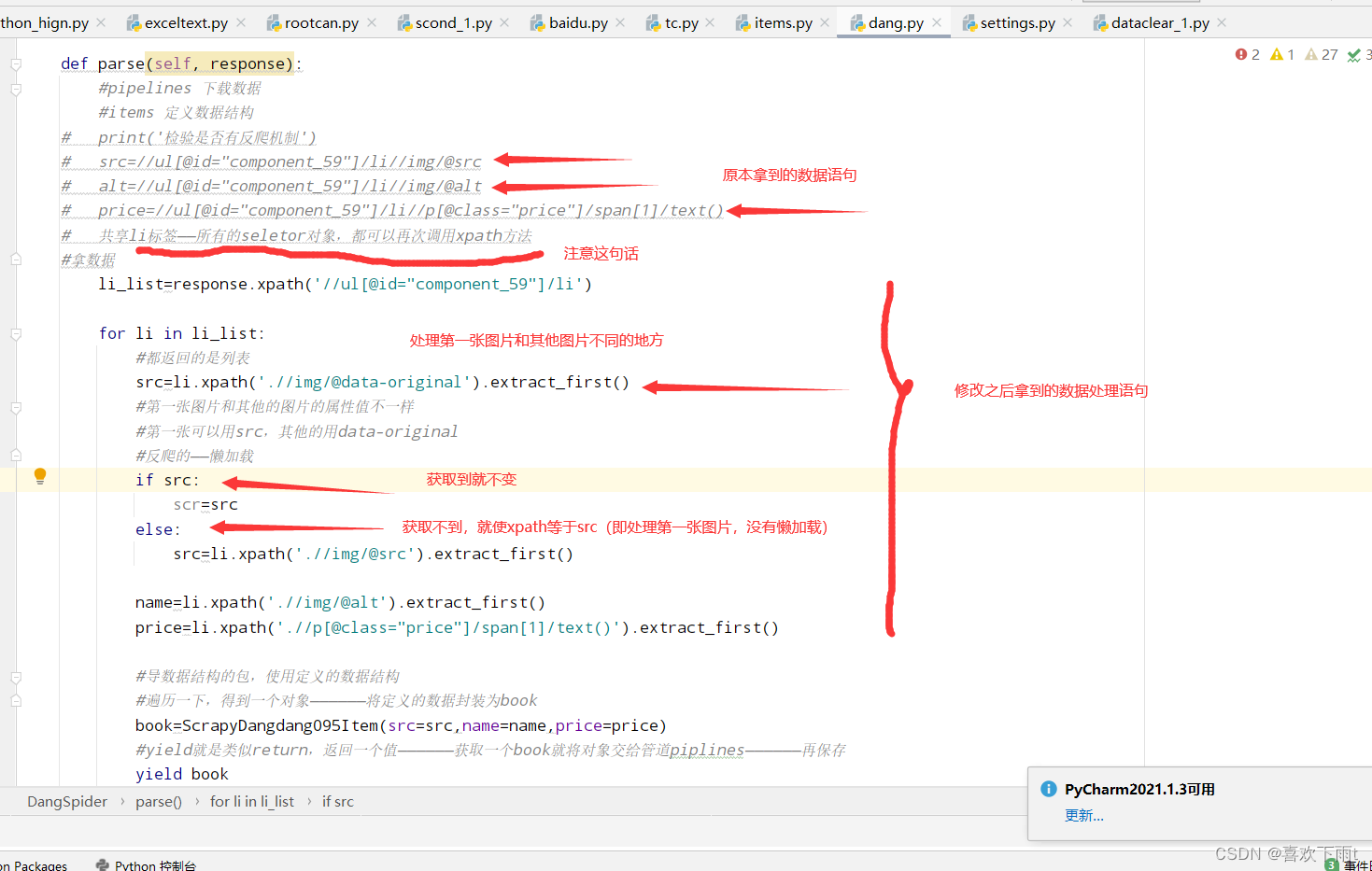Click the green typo checkmark icon
1372x871 pixels.
[x=1354, y=55]
